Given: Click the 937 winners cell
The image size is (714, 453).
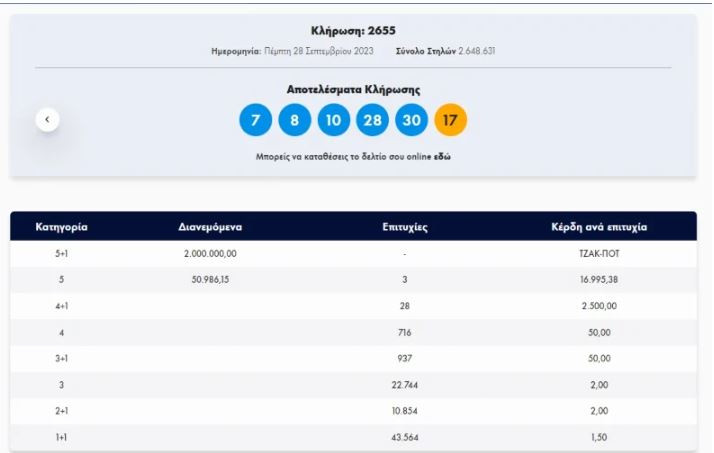Looking at the screenshot, I should coord(405,358).
